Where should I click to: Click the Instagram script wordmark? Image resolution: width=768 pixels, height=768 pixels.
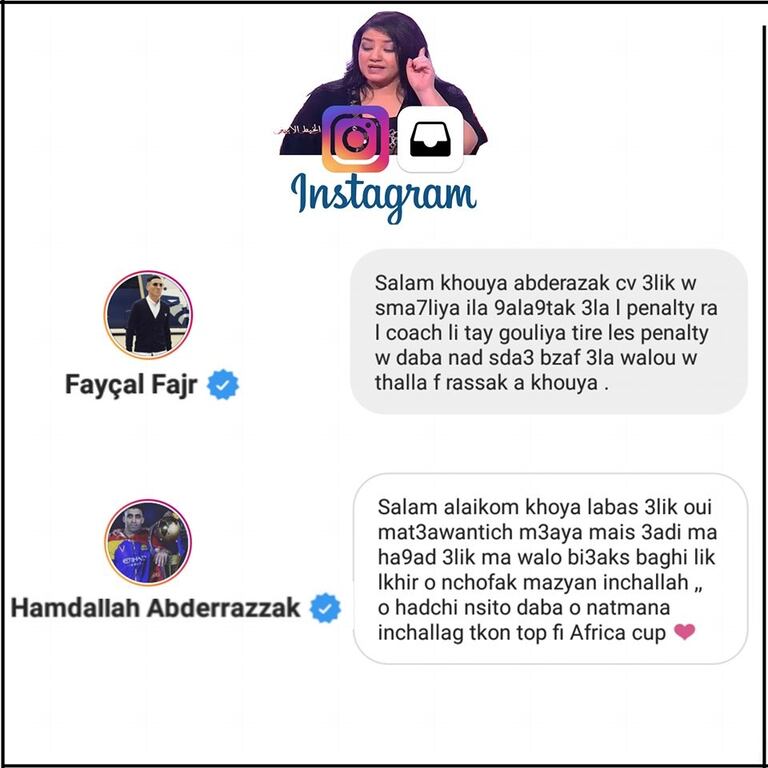383,197
